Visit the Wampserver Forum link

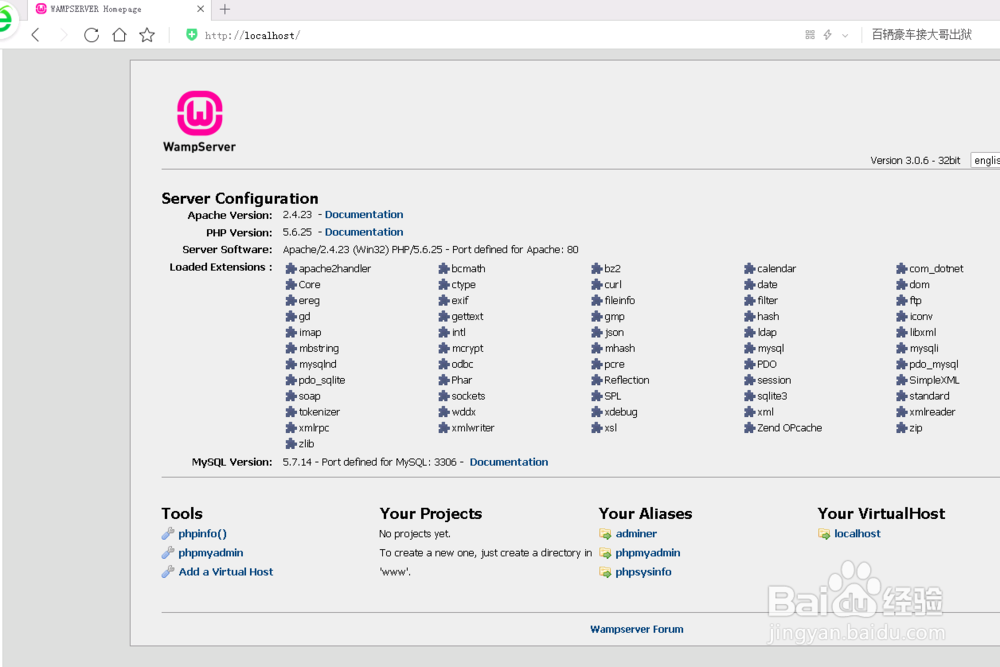637,630
